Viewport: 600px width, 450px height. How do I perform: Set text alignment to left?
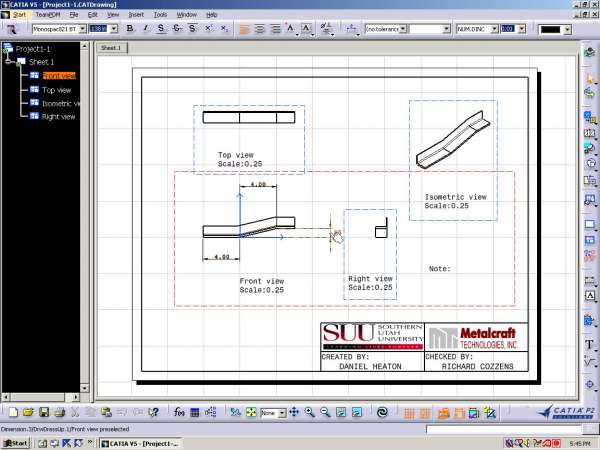point(244,29)
